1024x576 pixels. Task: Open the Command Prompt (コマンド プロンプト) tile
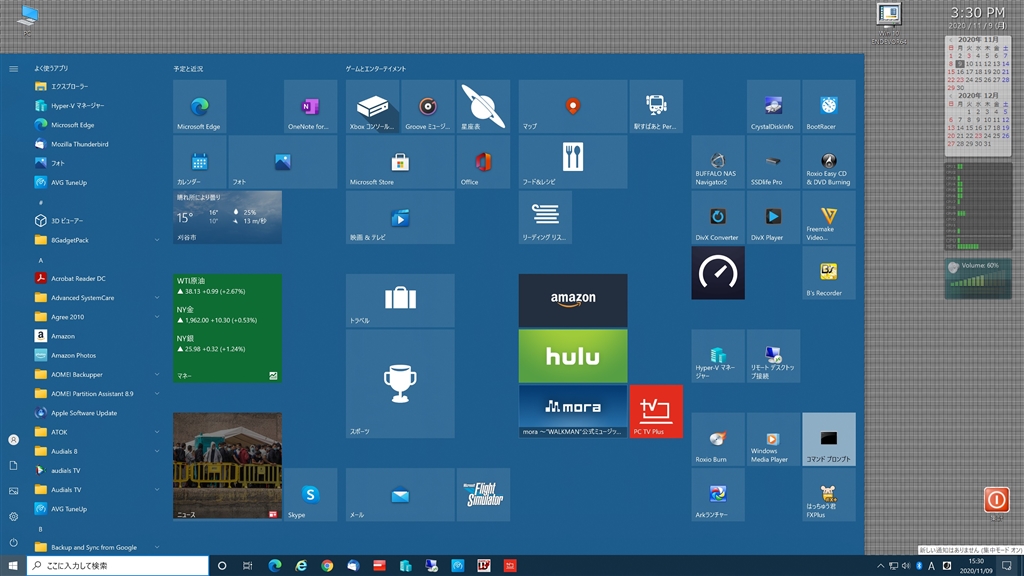coord(829,440)
